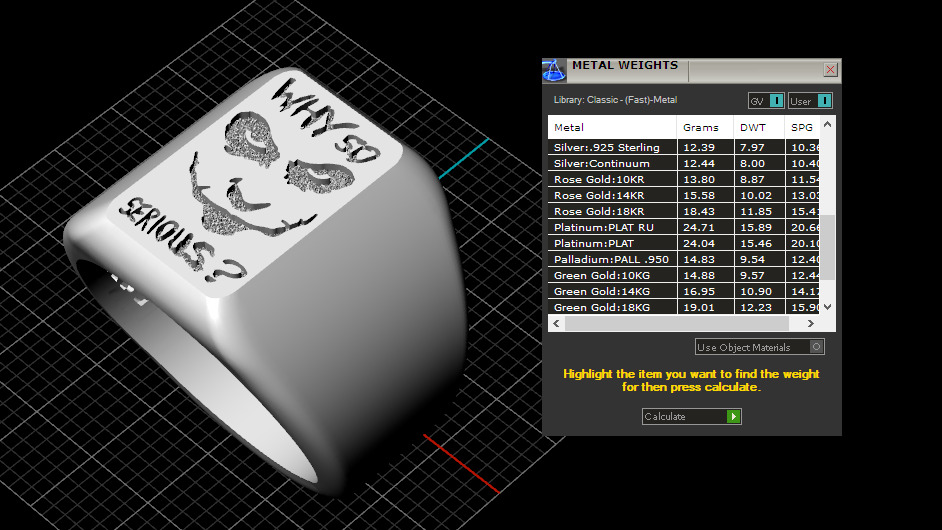Viewport: 942px width, 530px height.
Task: Click the 19.01 grams value
Action: click(699, 307)
